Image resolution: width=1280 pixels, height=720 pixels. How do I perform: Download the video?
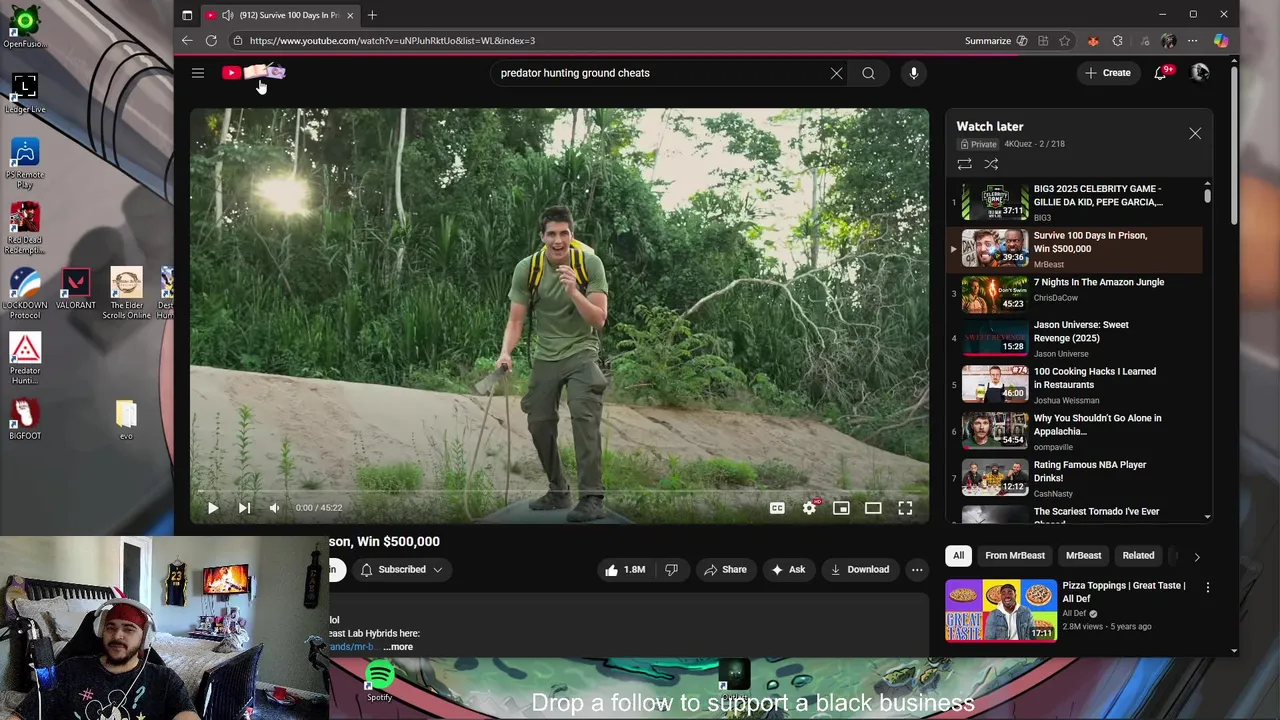(859, 569)
